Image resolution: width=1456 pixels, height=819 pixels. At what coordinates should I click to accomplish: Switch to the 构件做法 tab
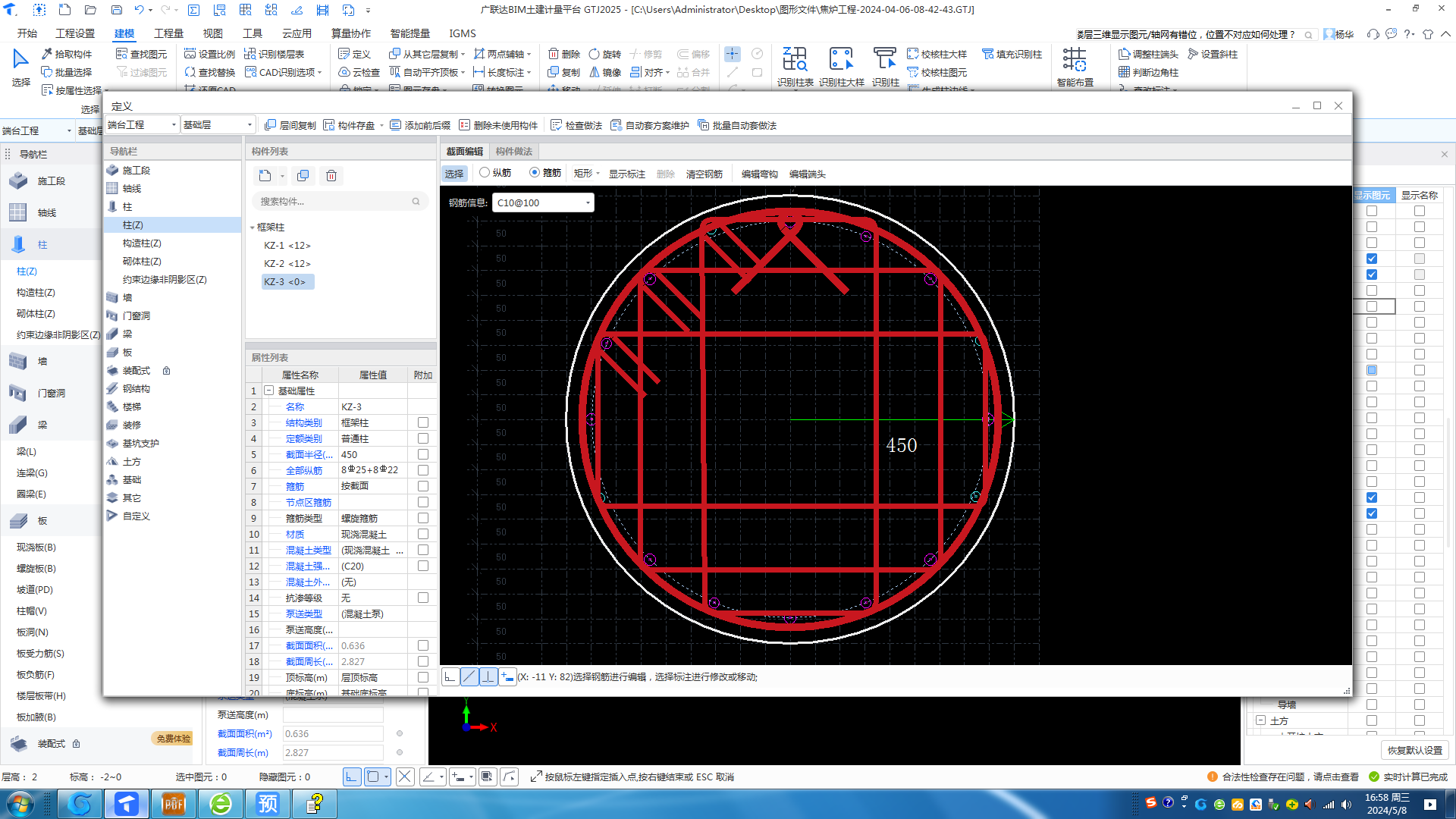click(514, 152)
